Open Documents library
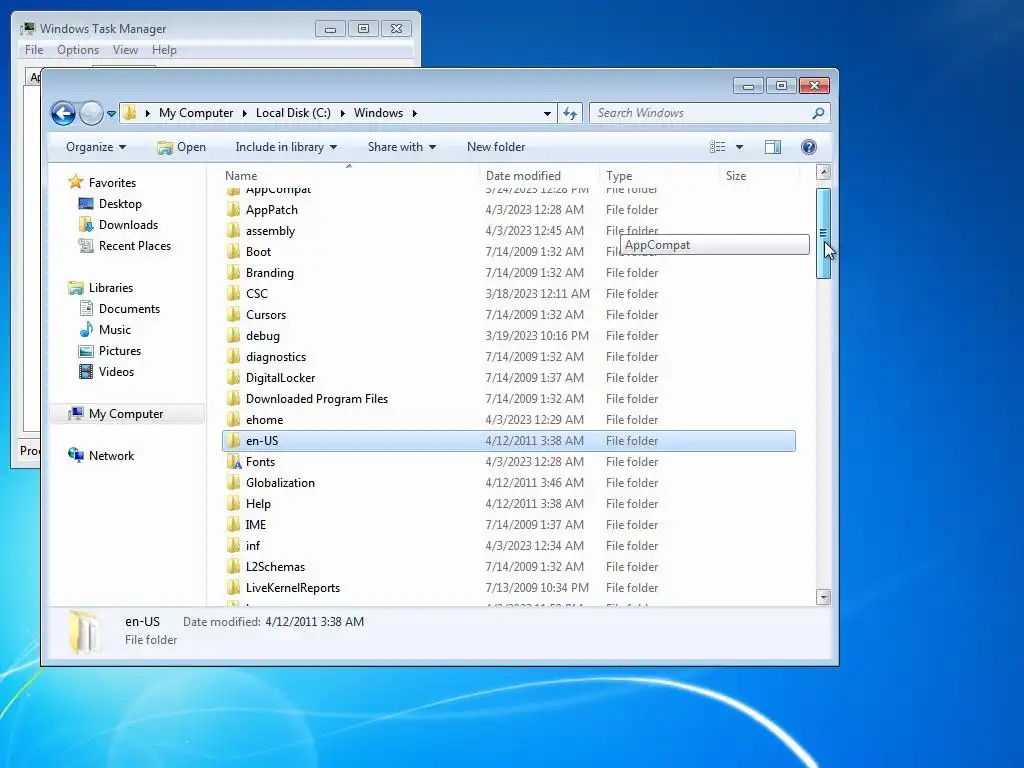Viewport: 1024px width, 768px height. (129, 308)
